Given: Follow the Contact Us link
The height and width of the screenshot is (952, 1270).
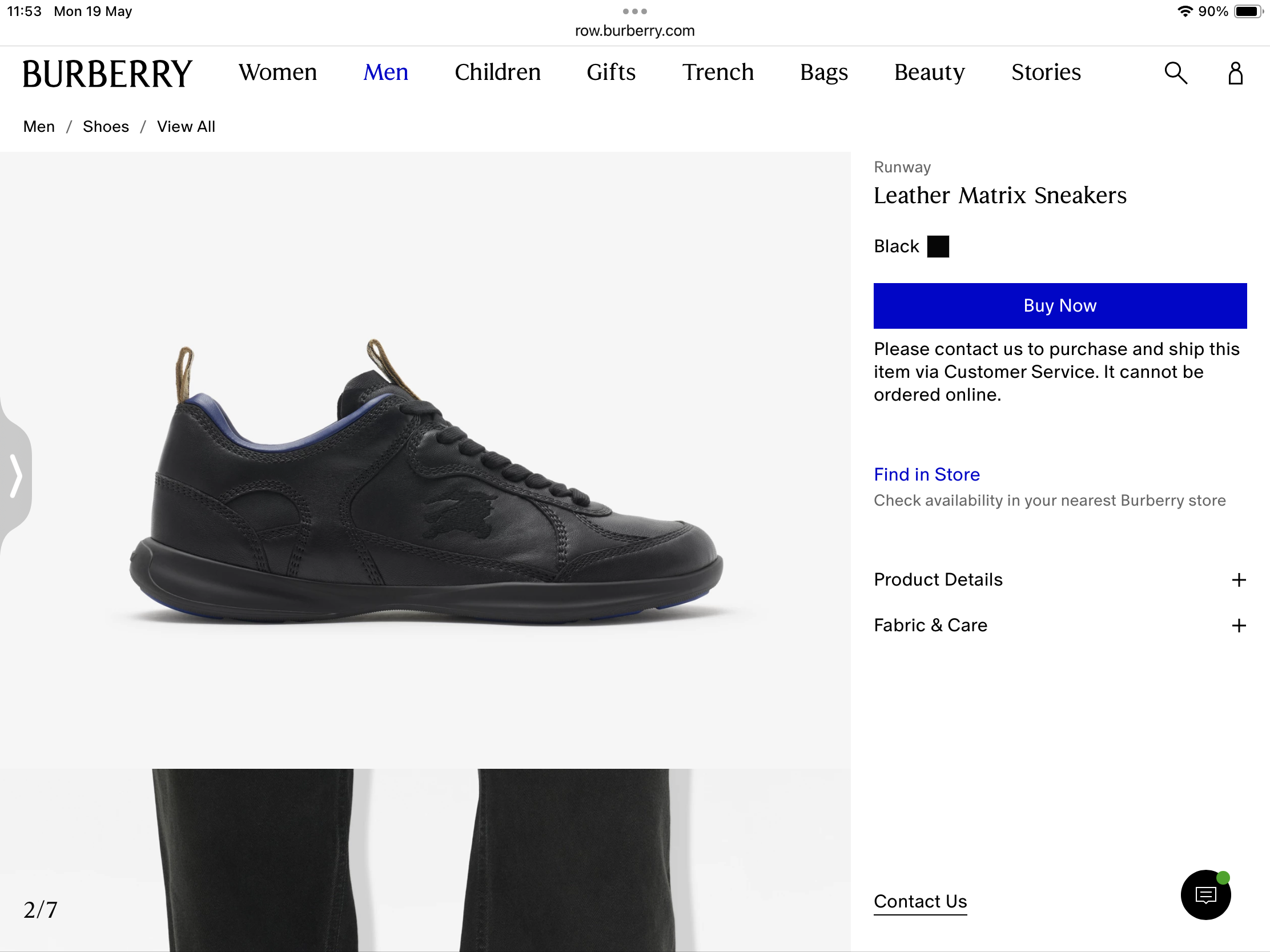Looking at the screenshot, I should tap(920, 902).
